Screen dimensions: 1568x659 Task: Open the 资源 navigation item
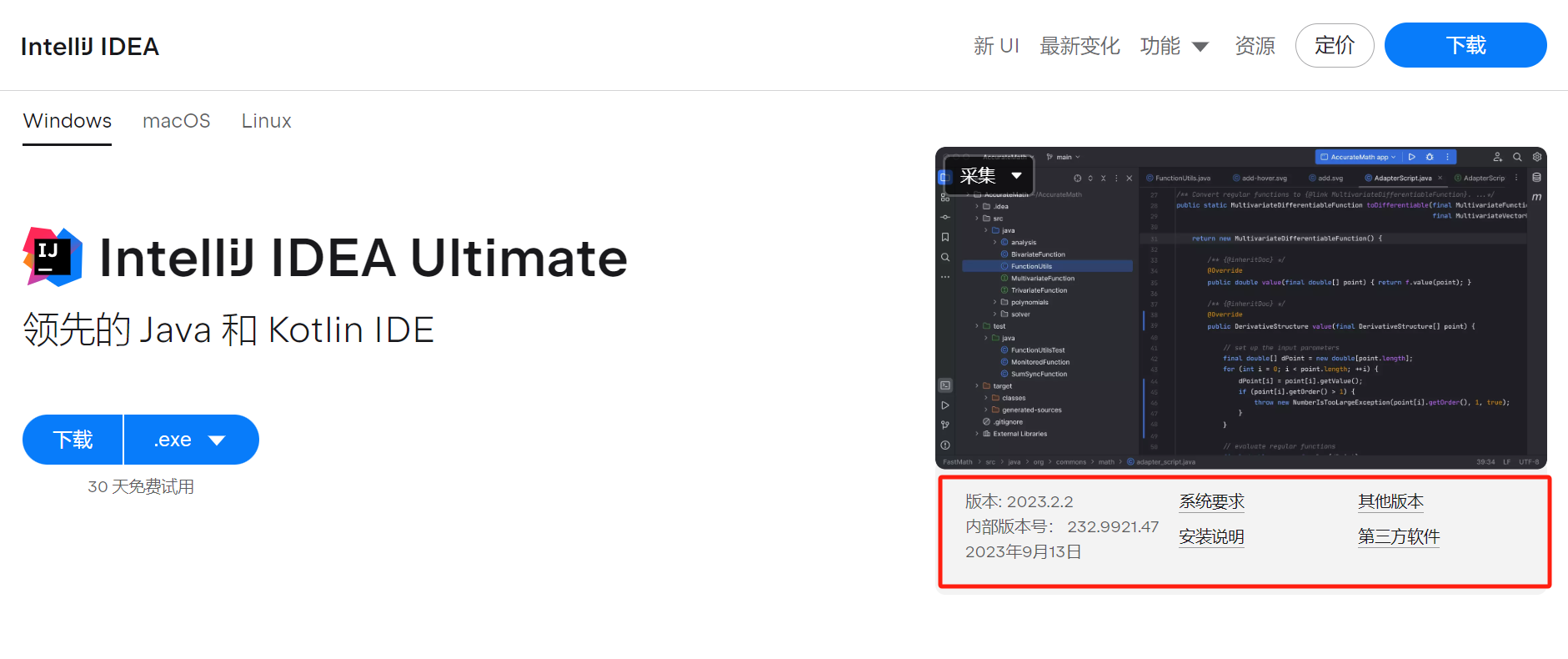(1255, 46)
